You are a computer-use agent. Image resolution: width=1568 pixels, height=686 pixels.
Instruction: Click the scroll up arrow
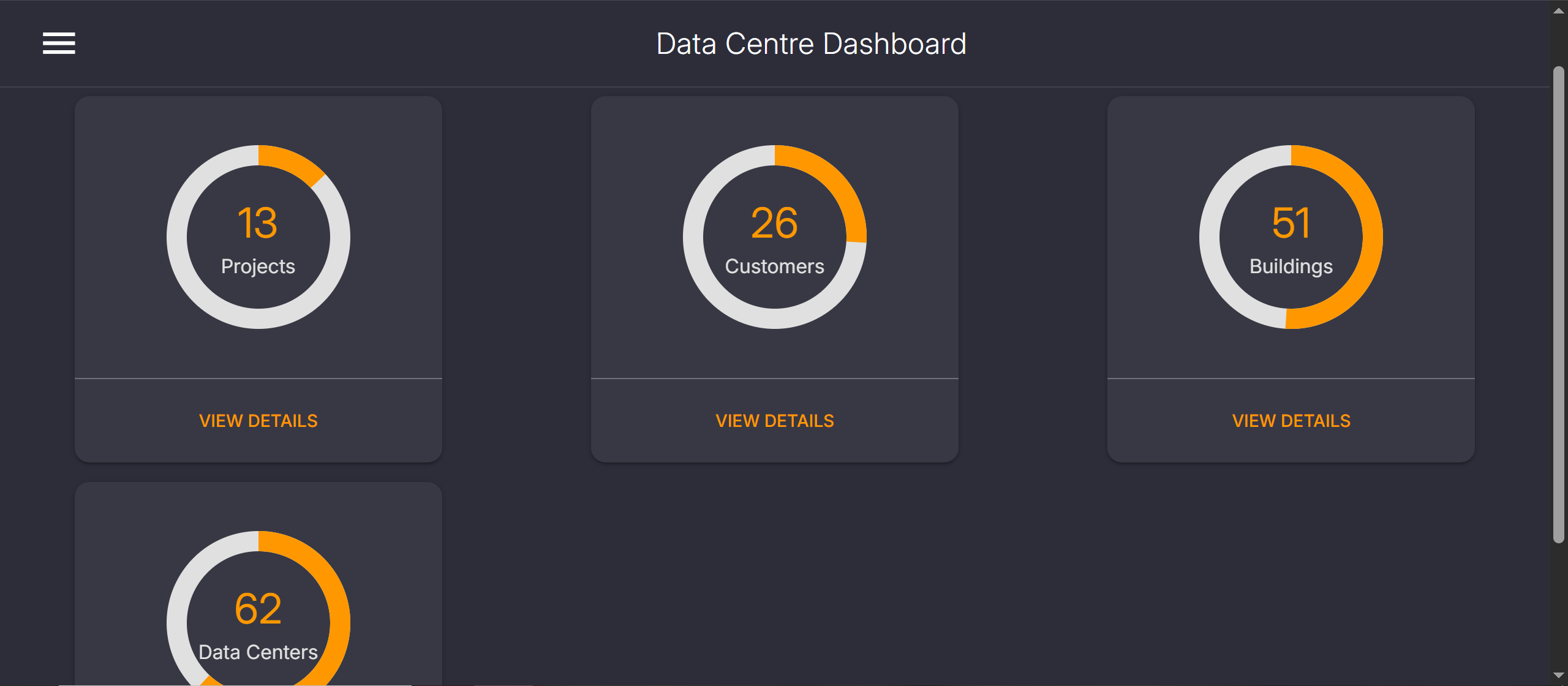pyautogui.click(x=1559, y=10)
